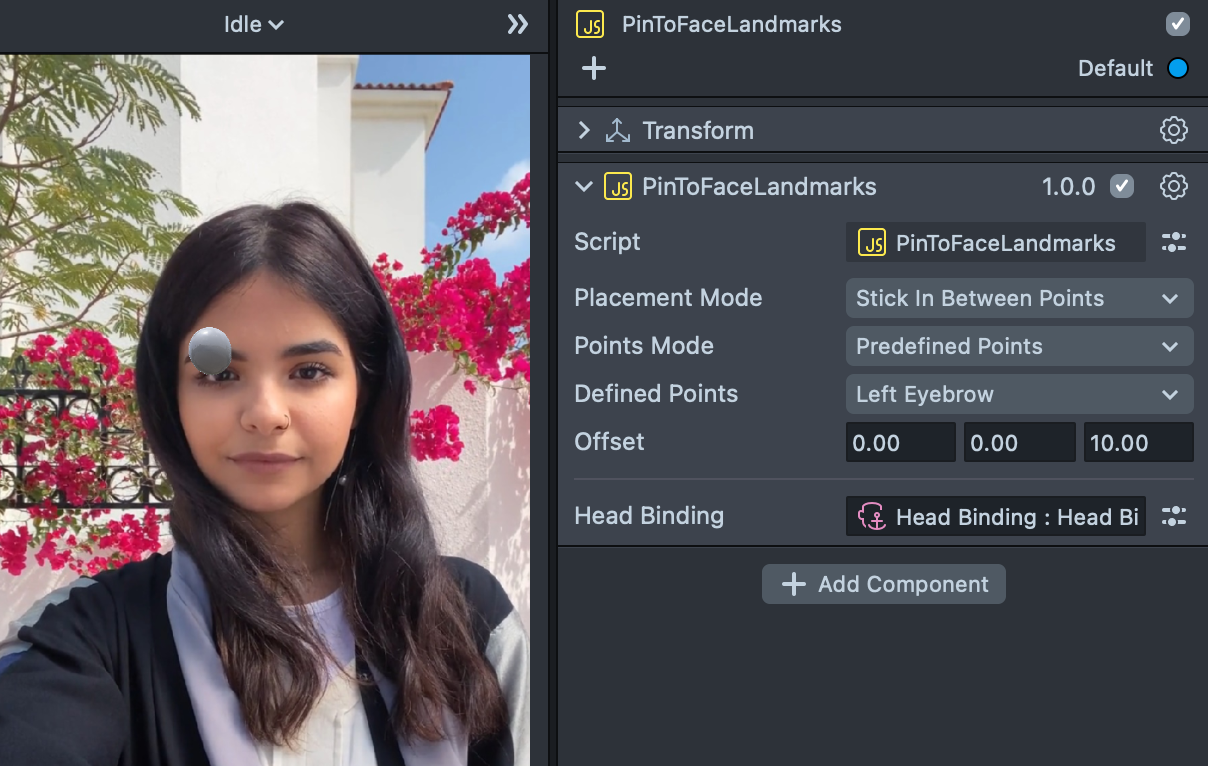Image resolution: width=1208 pixels, height=766 pixels.
Task: Click the Script field picker icon
Action: click(1173, 242)
